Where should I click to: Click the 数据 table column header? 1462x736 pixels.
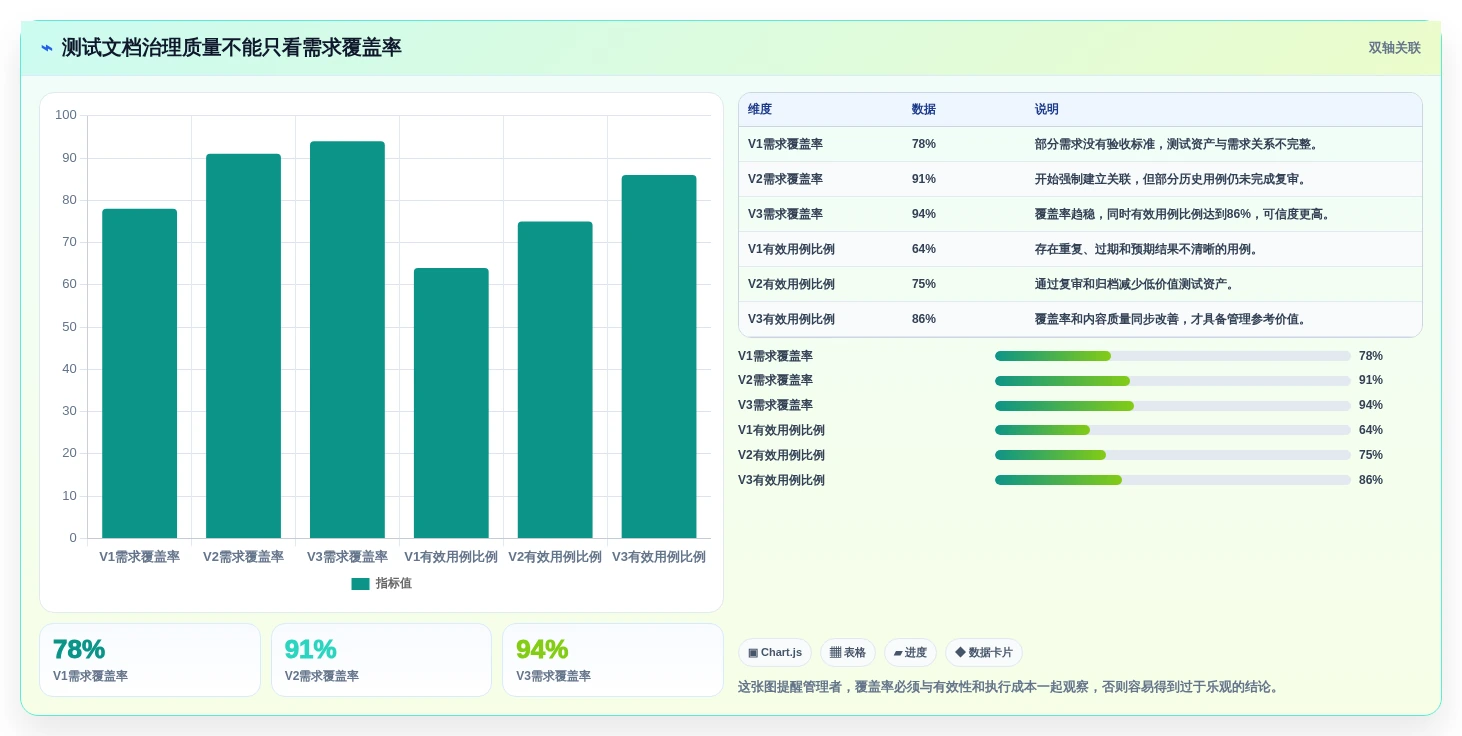pos(924,110)
